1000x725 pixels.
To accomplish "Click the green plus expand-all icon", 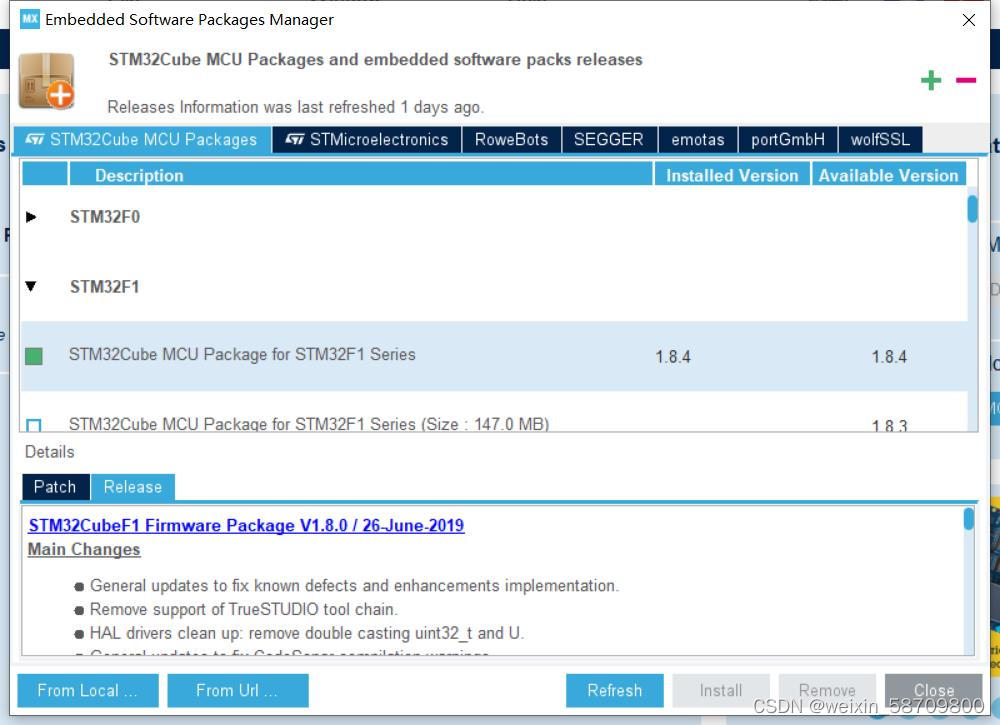I will click(x=930, y=80).
